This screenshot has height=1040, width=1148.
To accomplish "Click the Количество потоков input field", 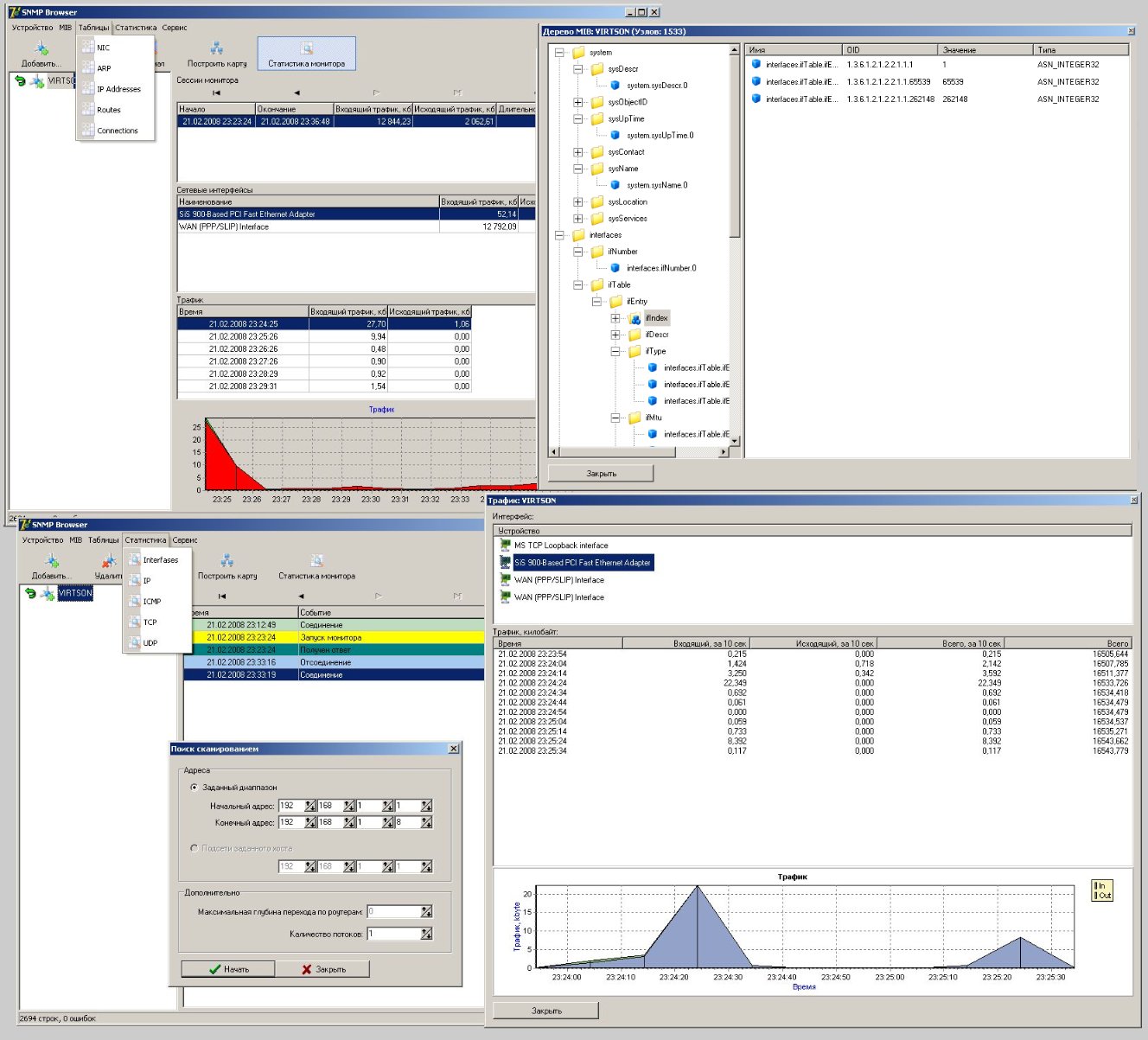I will pyautogui.click(x=393, y=934).
